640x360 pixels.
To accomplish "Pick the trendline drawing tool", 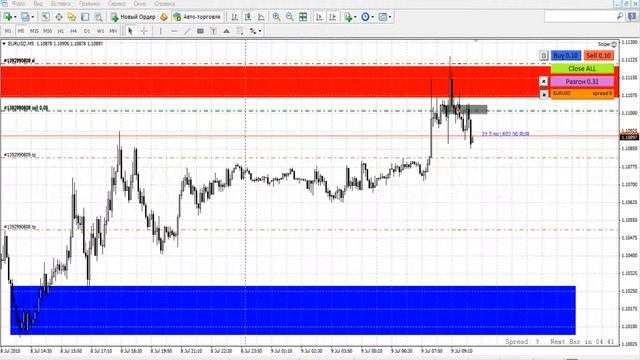I will (187, 31).
